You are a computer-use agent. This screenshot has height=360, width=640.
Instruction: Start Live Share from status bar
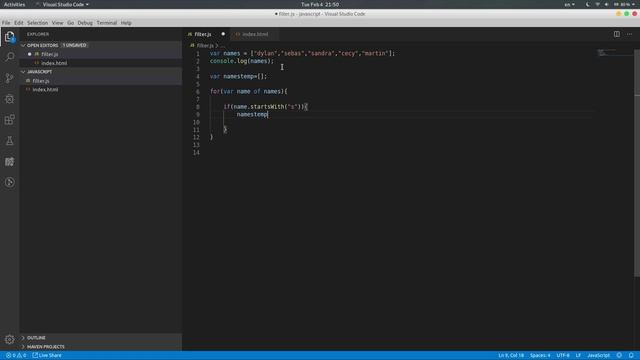pos(47,356)
